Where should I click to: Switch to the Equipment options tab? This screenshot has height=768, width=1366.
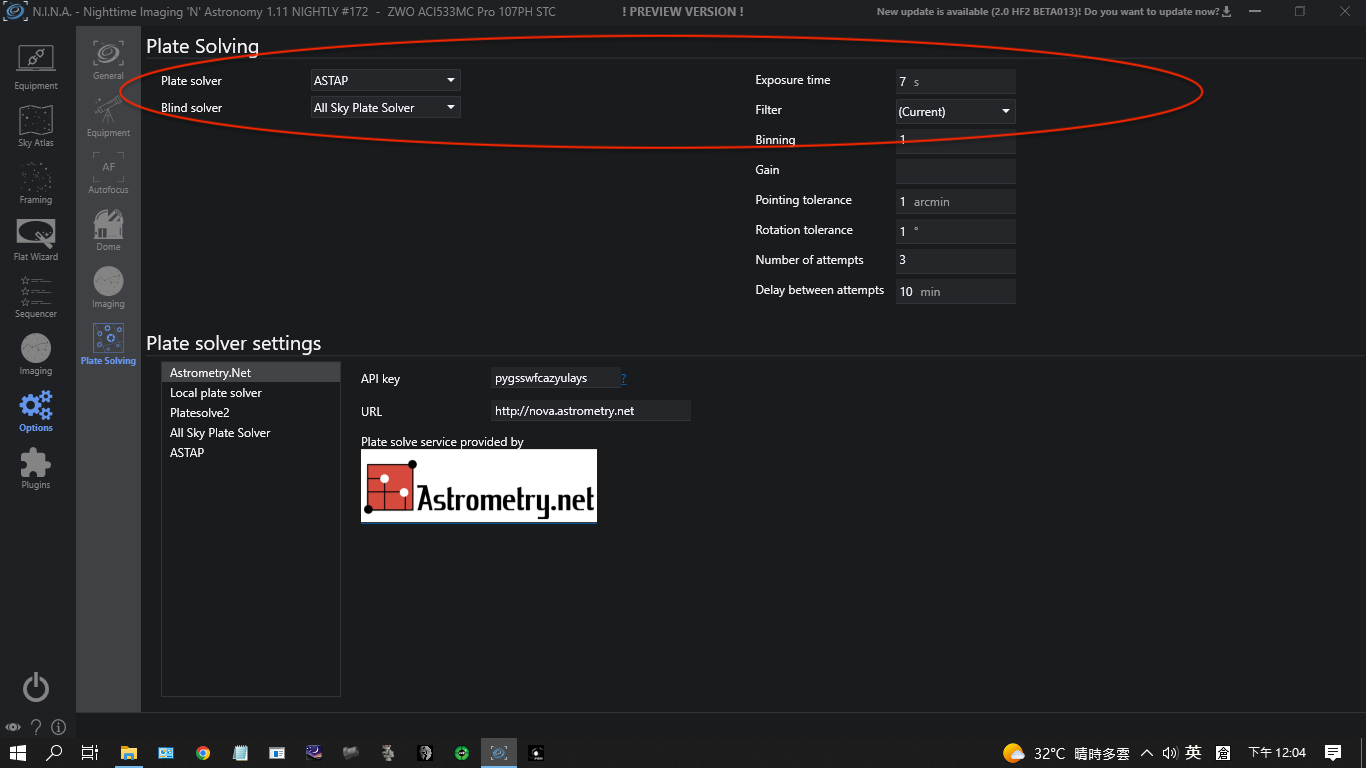(x=108, y=116)
